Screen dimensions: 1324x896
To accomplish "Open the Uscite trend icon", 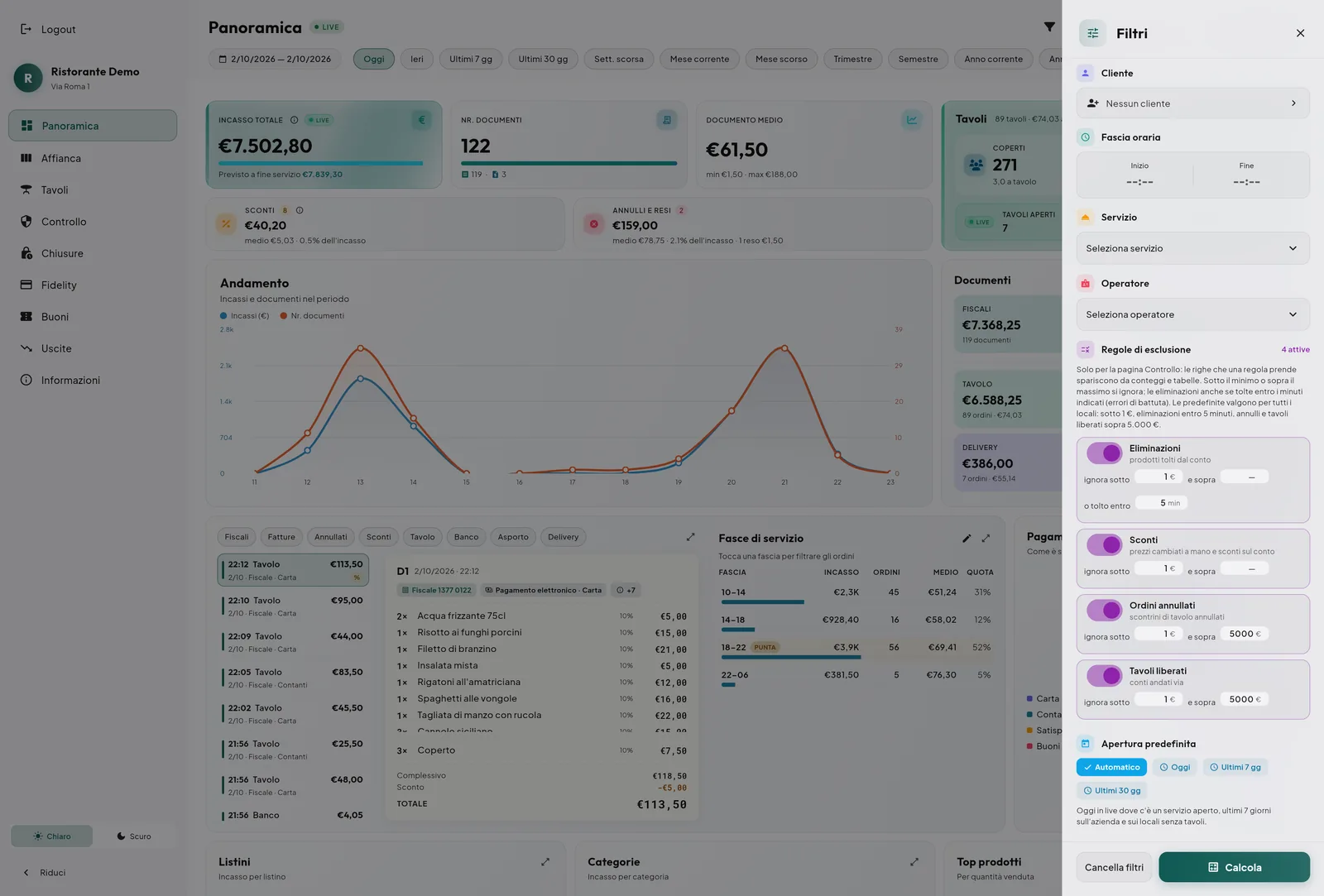I will 26,348.
